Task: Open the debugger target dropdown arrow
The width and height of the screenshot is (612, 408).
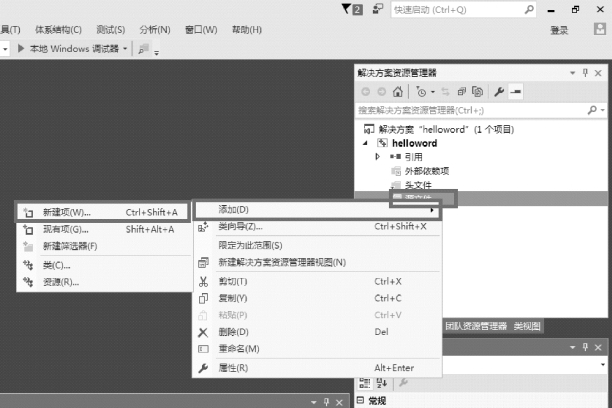Action: click(x=125, y=49)
